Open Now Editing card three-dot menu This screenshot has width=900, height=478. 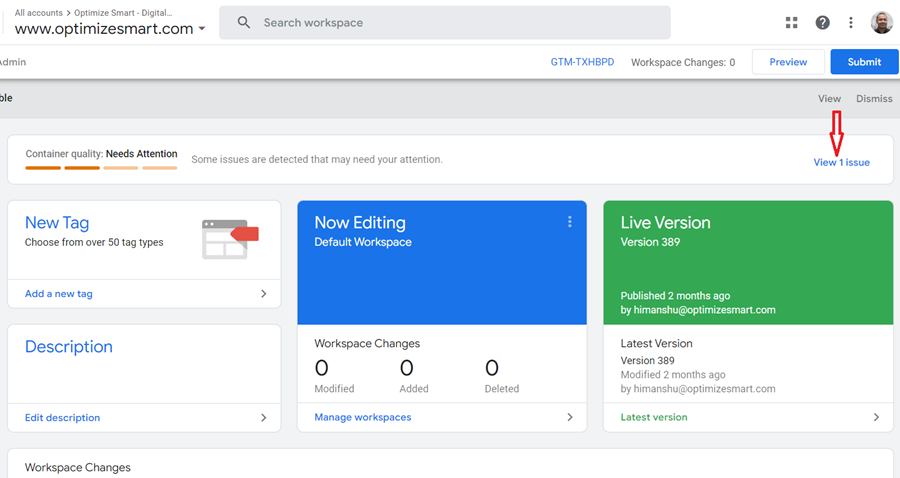click(570, 222)
